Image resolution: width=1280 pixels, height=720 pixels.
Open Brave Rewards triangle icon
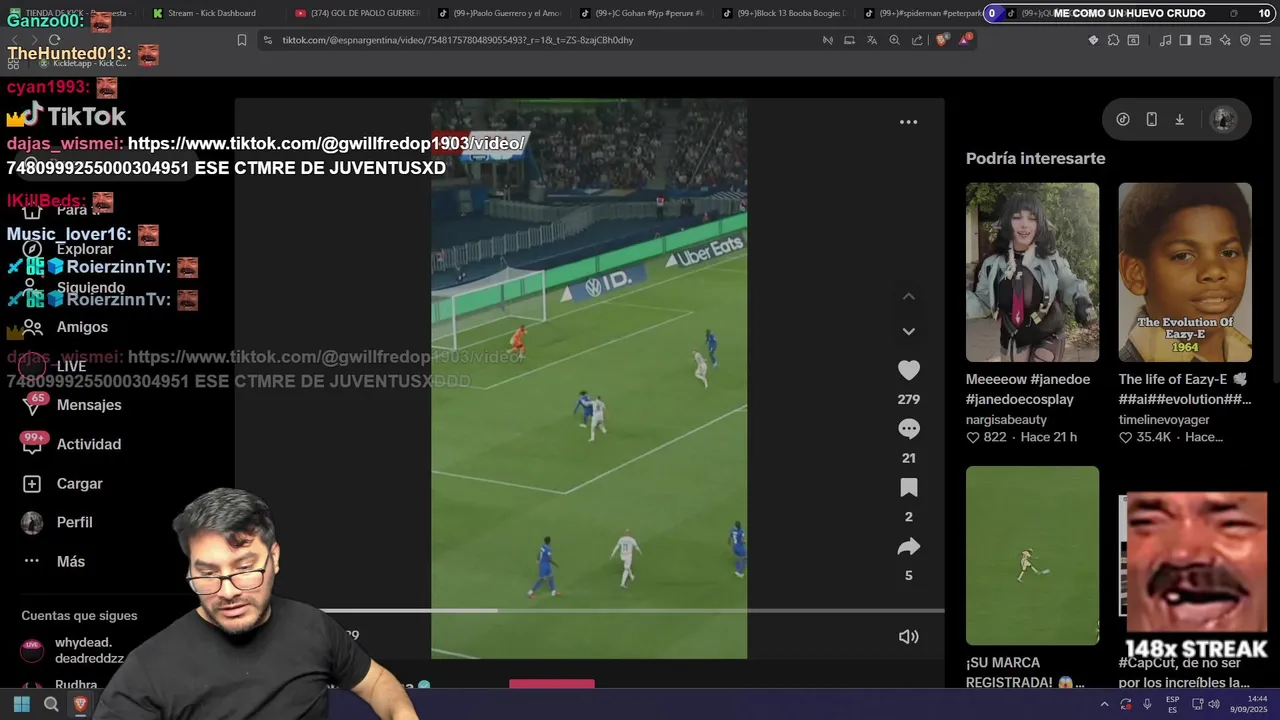point(965,40)
